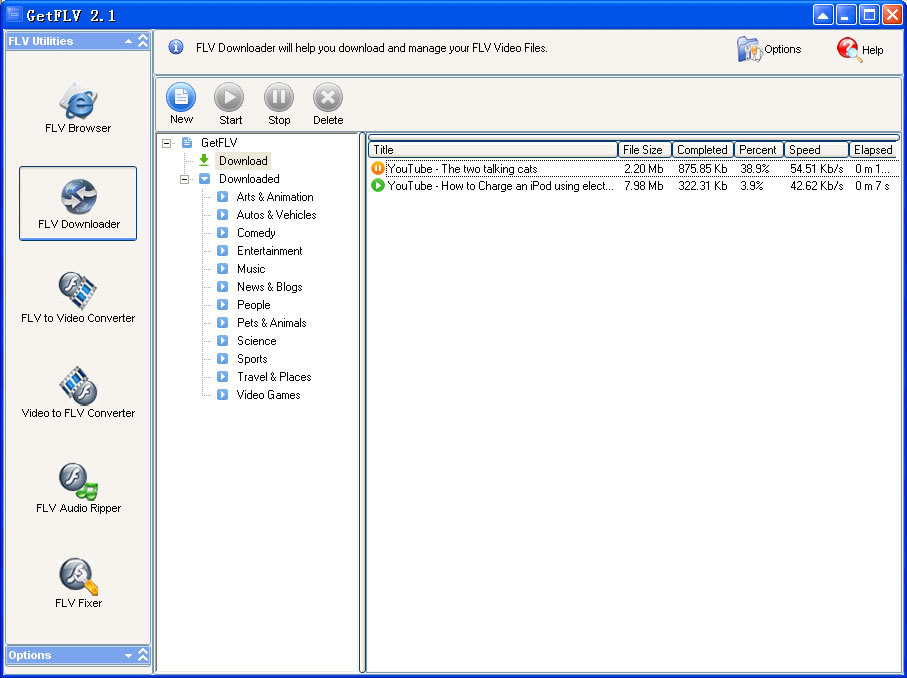
Task: Click the Start download button
Action: 230,104
